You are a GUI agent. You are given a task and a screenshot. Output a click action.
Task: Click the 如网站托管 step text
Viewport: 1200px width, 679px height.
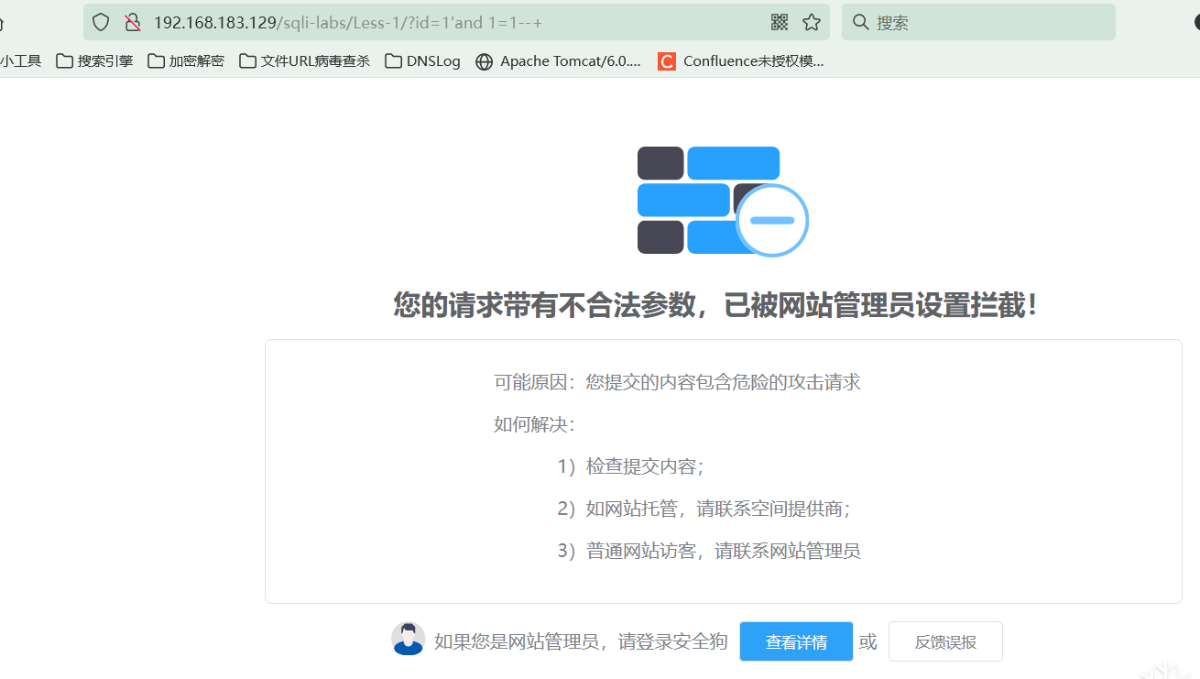704,508
